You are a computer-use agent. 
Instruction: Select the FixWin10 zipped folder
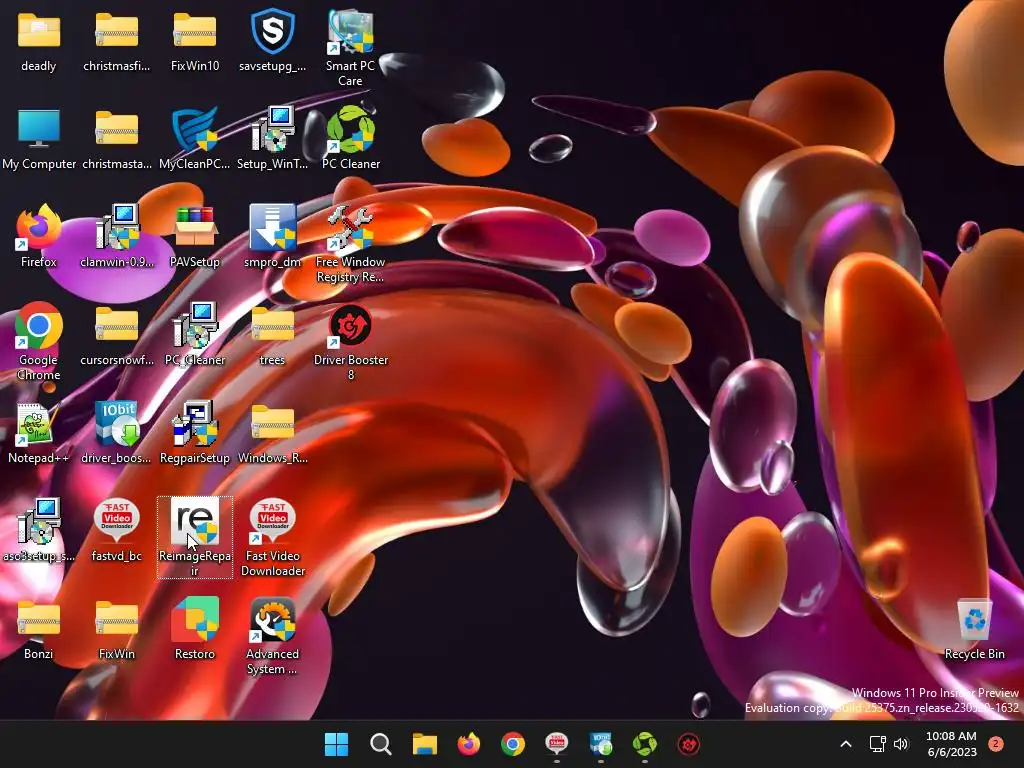(x=195, y=41)
